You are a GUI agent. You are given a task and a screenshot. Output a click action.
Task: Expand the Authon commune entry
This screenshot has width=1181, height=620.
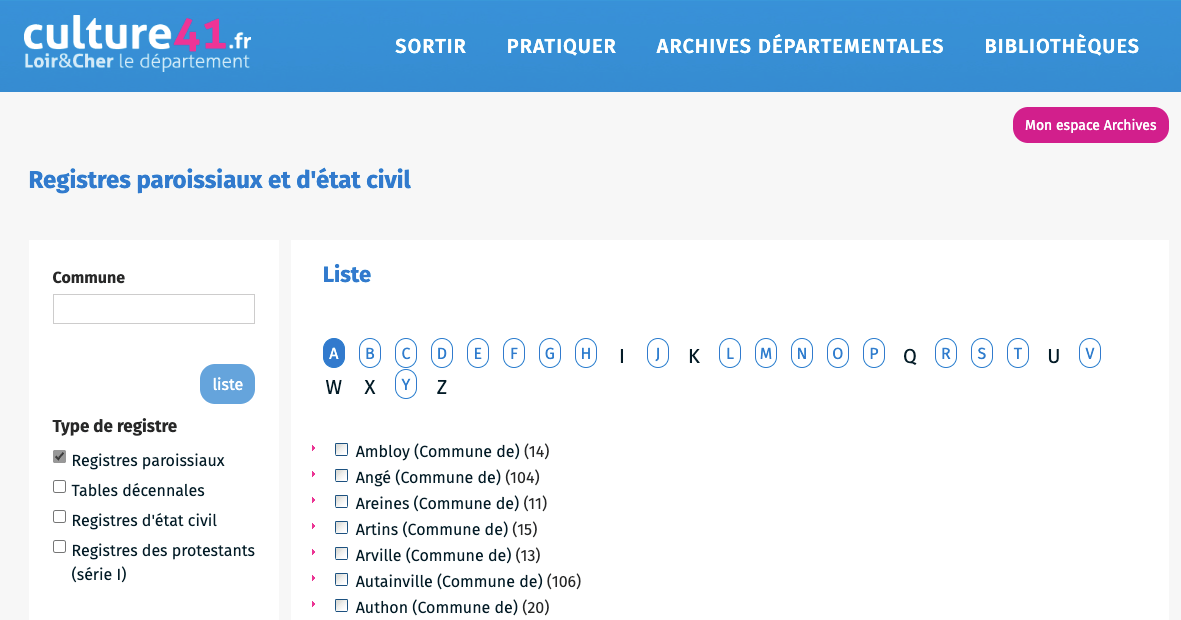point(314,605)
